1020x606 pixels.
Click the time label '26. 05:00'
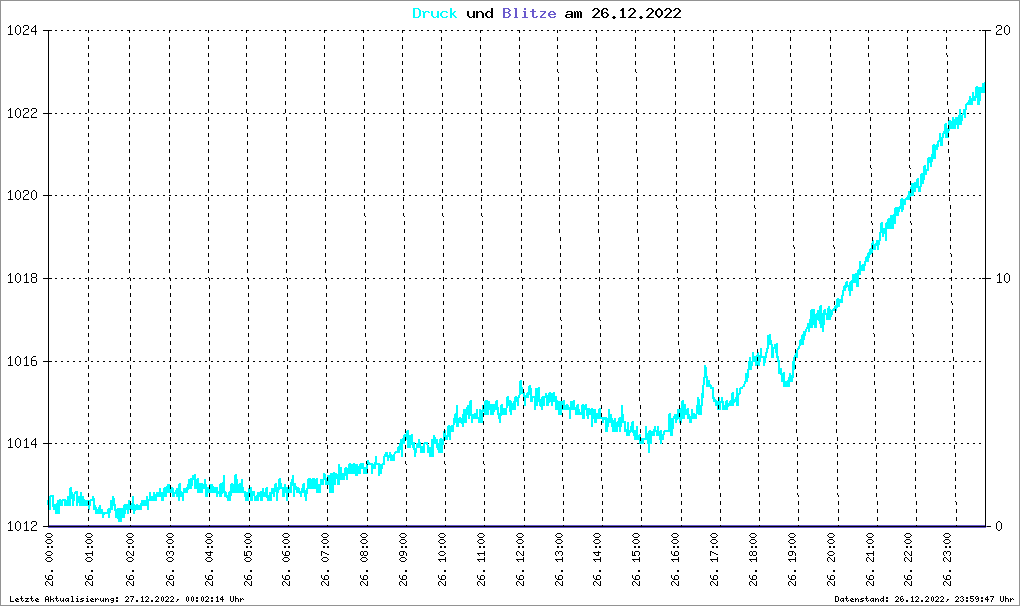pyautogui.click(x=248, y=559)
